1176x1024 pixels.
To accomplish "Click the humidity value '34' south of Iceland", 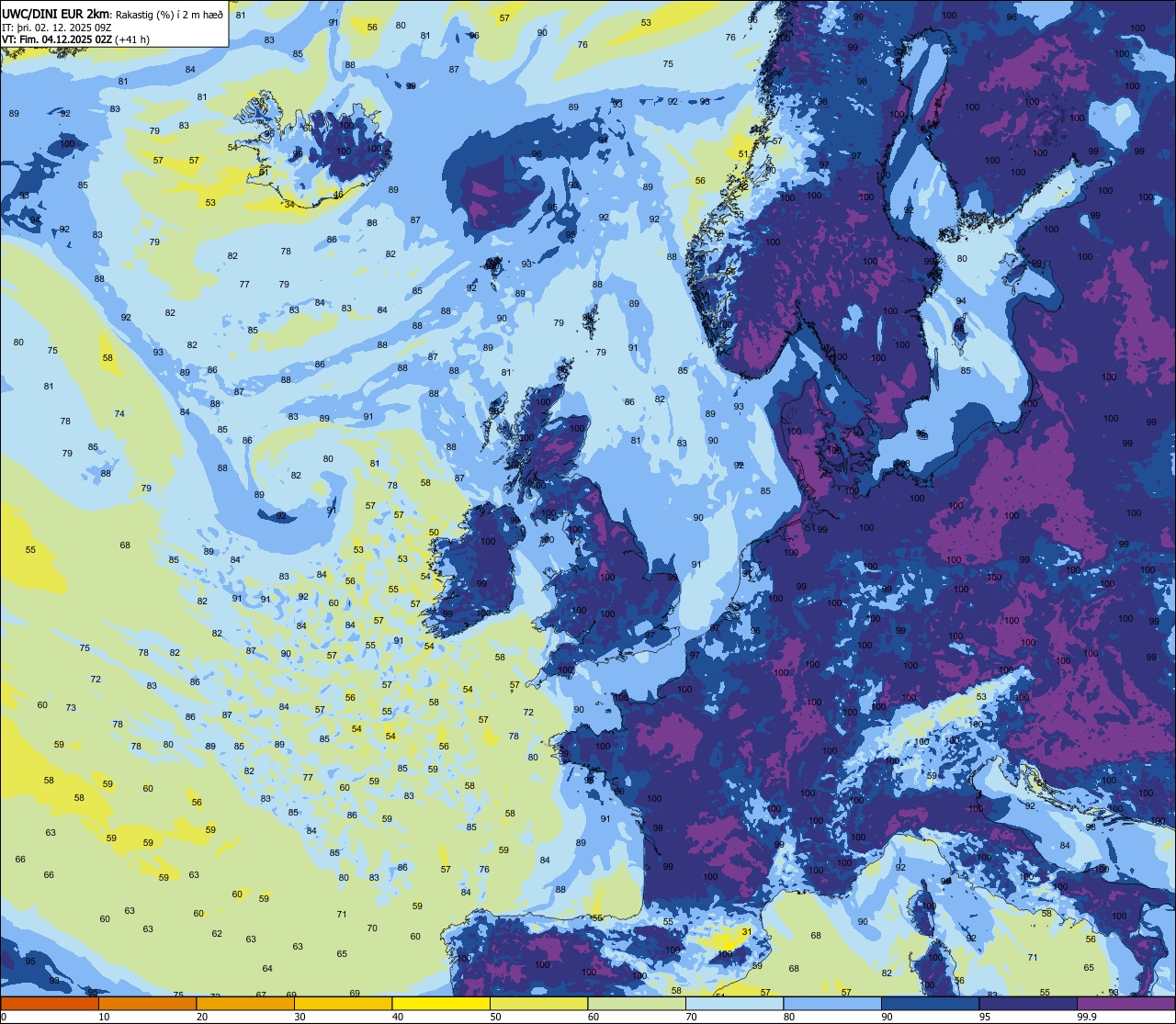I will tap(289, 204).
